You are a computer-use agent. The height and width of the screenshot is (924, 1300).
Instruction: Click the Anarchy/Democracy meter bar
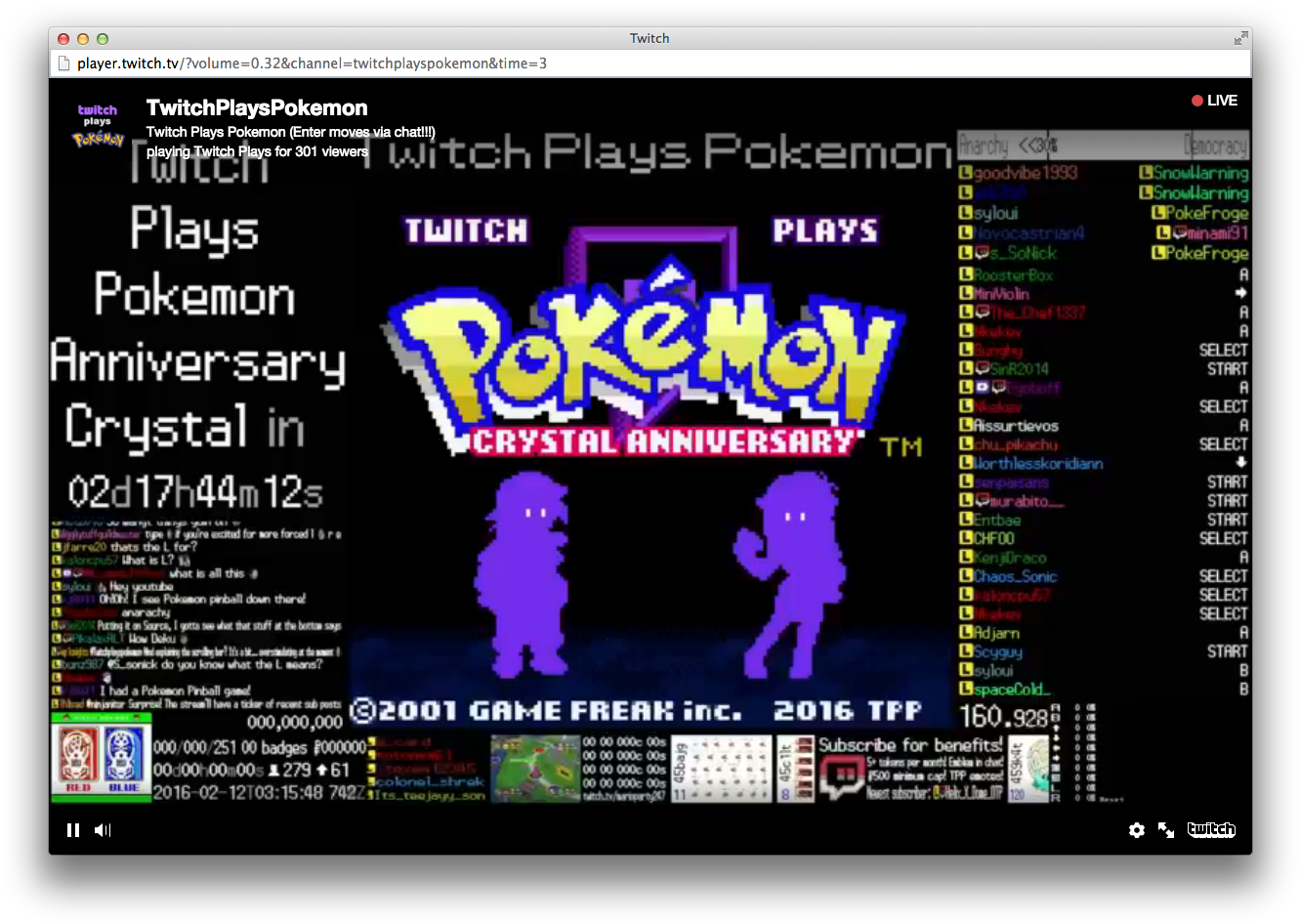pyautogui.click(x=1104, y=146)
